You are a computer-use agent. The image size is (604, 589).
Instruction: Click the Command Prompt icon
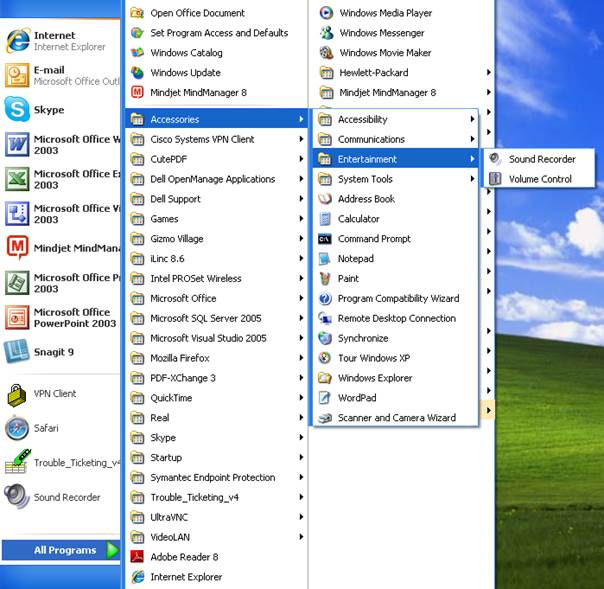coord(325,239)
